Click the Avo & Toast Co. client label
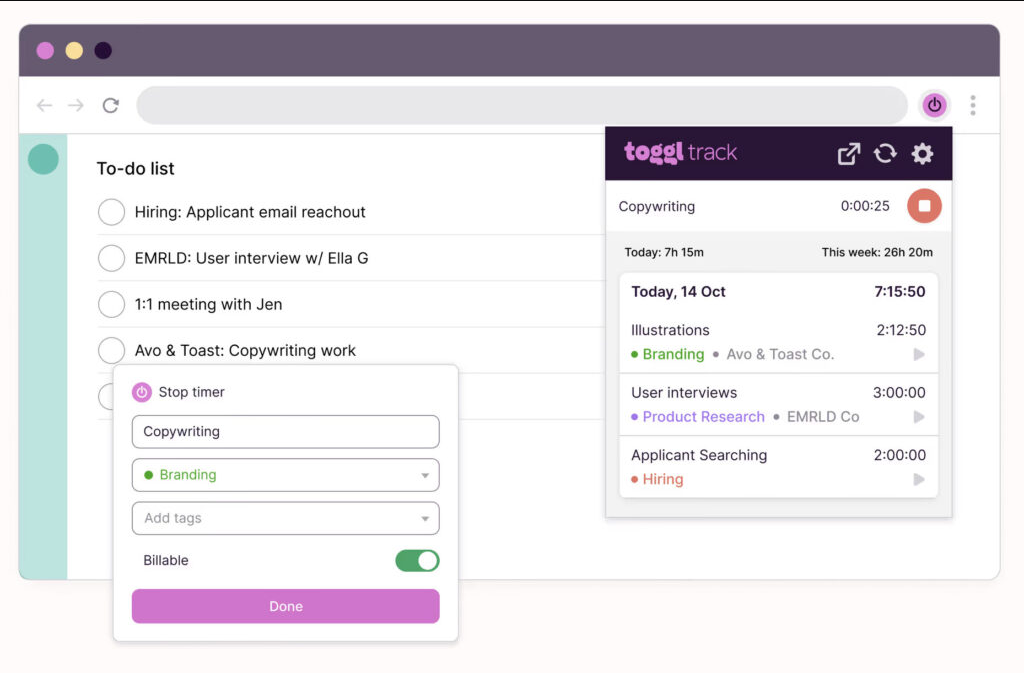 [780, 354]
